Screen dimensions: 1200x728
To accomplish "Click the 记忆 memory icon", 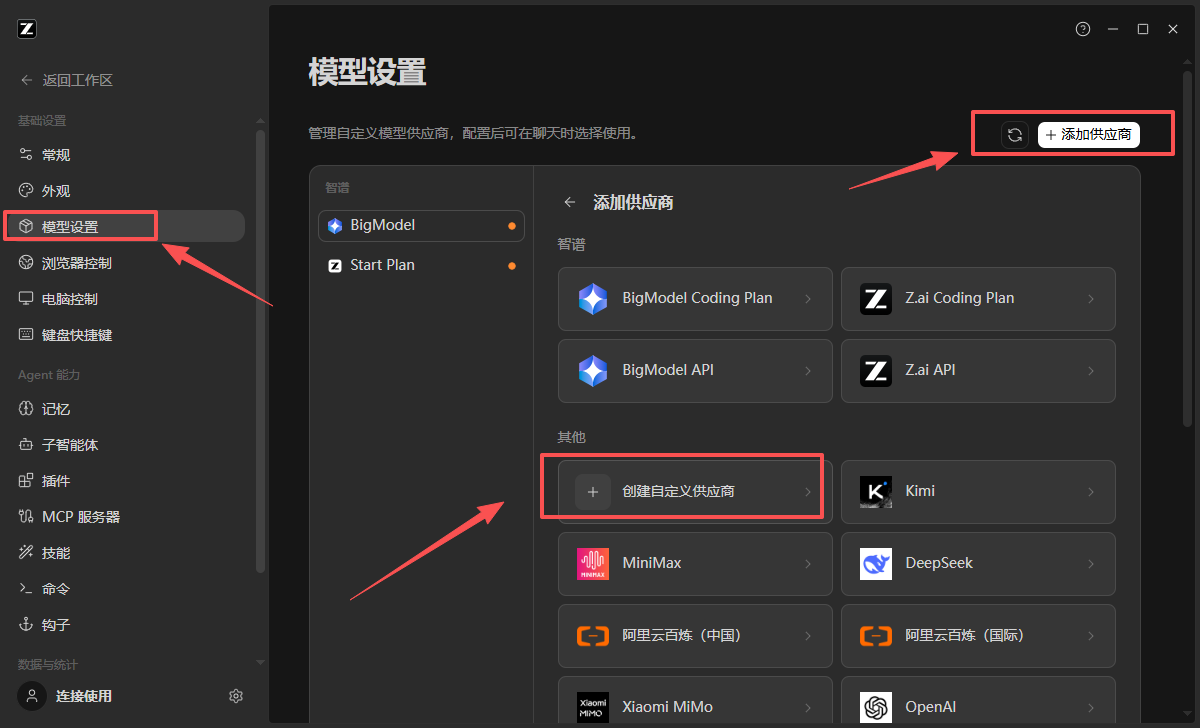I will (x=27, y=409).
